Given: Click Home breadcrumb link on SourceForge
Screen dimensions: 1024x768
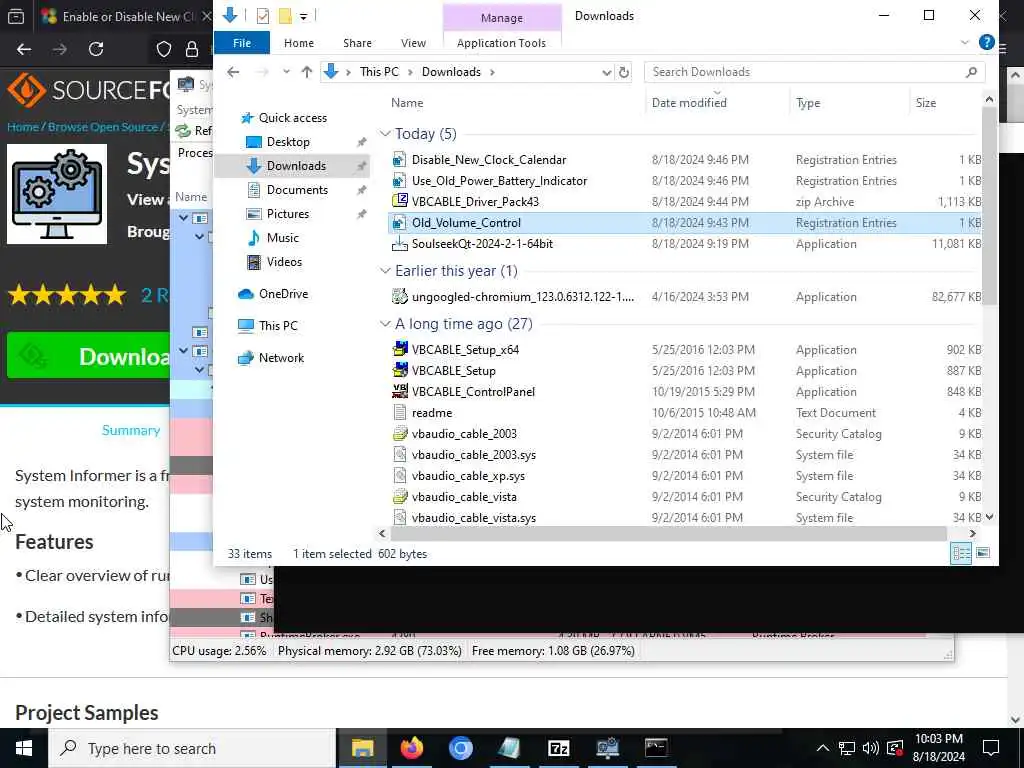Looking at the screenshot, I should pyautogui.click(x=22, y=127).
